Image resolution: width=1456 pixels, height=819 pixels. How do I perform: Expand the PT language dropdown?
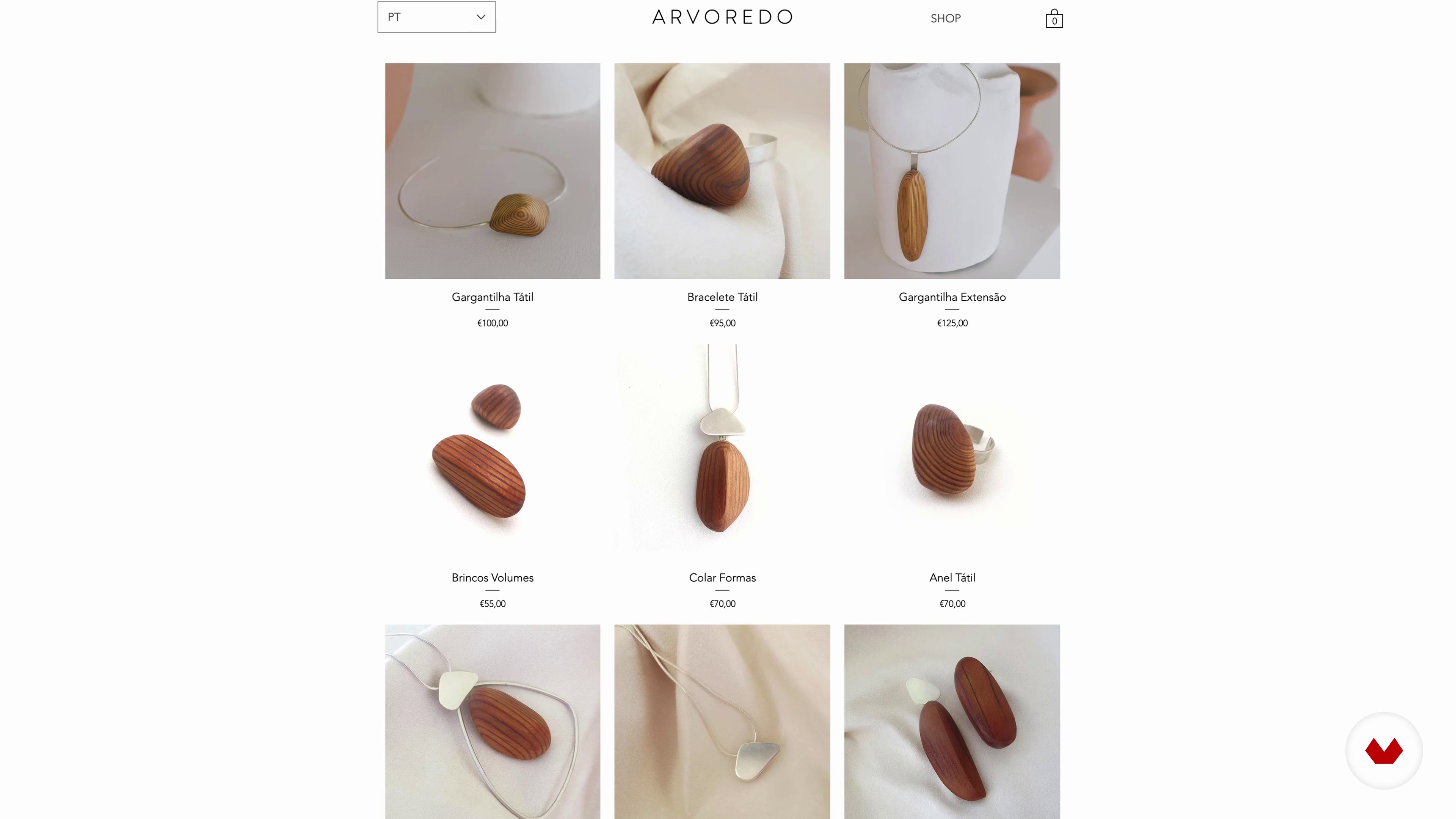click(x=436, y=17)
